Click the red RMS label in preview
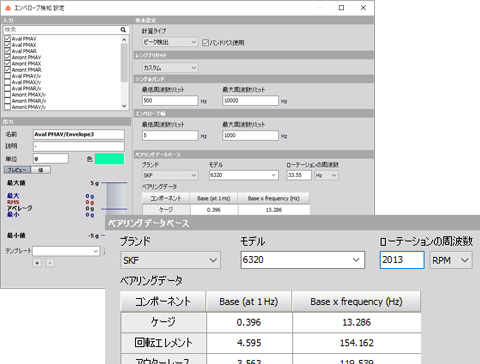Viewport: 480px width, 364px height. [13, 202]
